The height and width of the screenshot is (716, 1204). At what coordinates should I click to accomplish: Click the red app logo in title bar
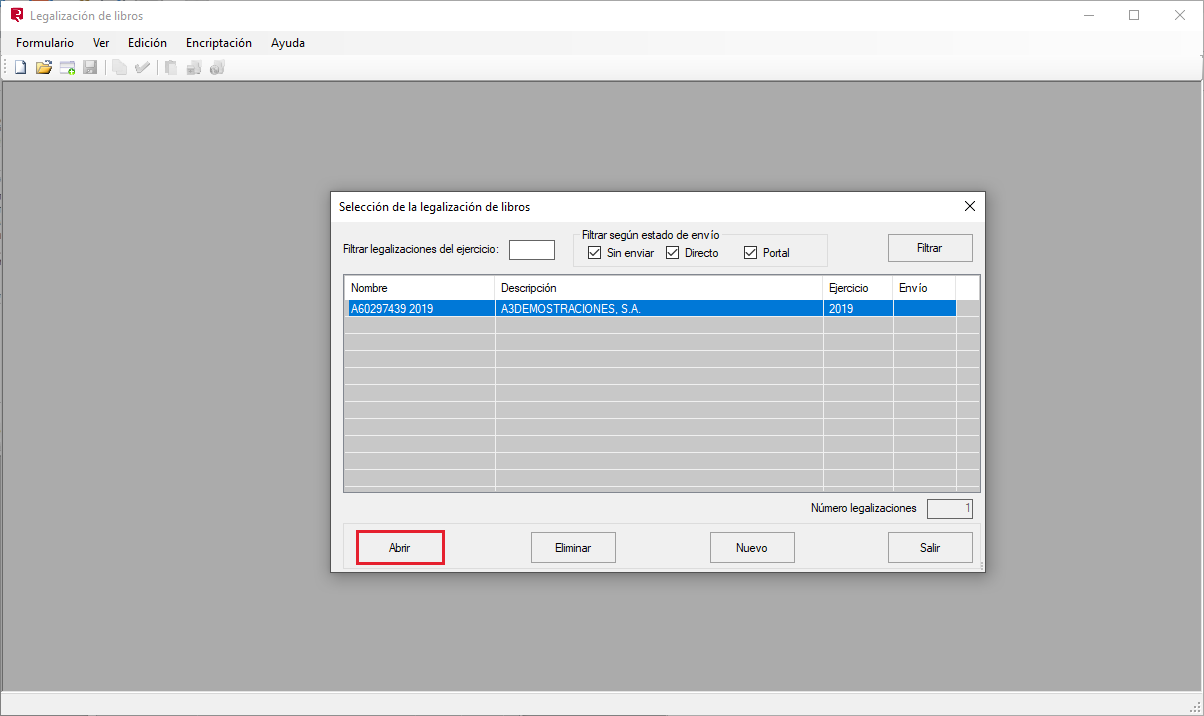pos(16,15)
